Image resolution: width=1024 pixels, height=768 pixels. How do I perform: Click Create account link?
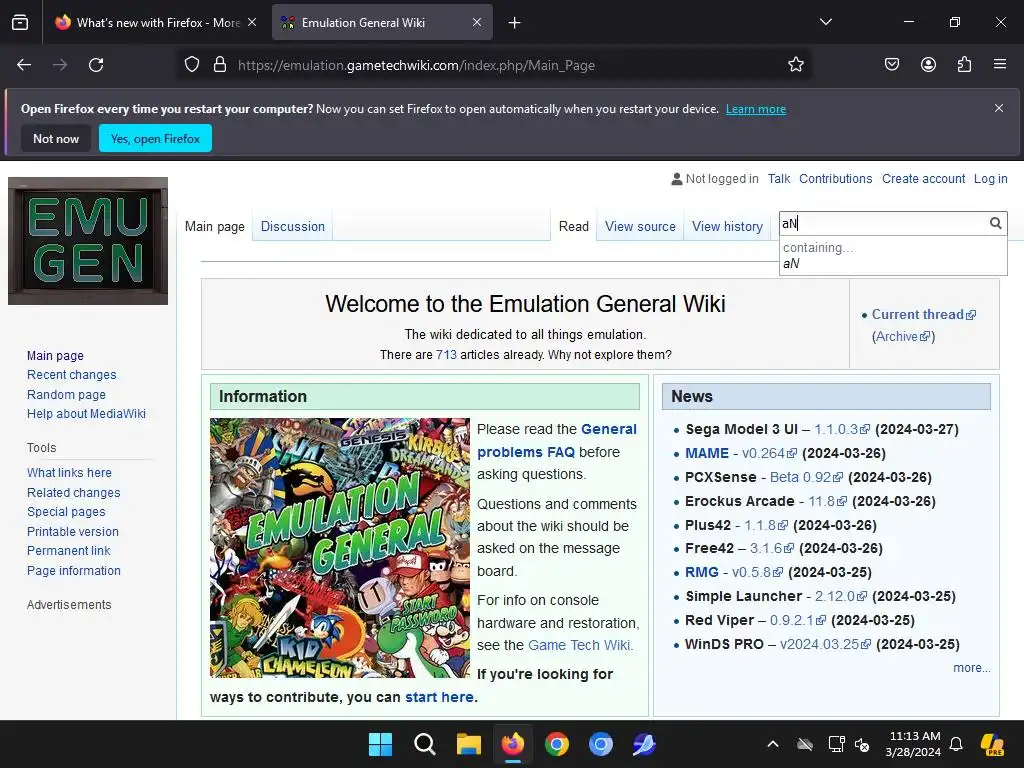(923, 179)
